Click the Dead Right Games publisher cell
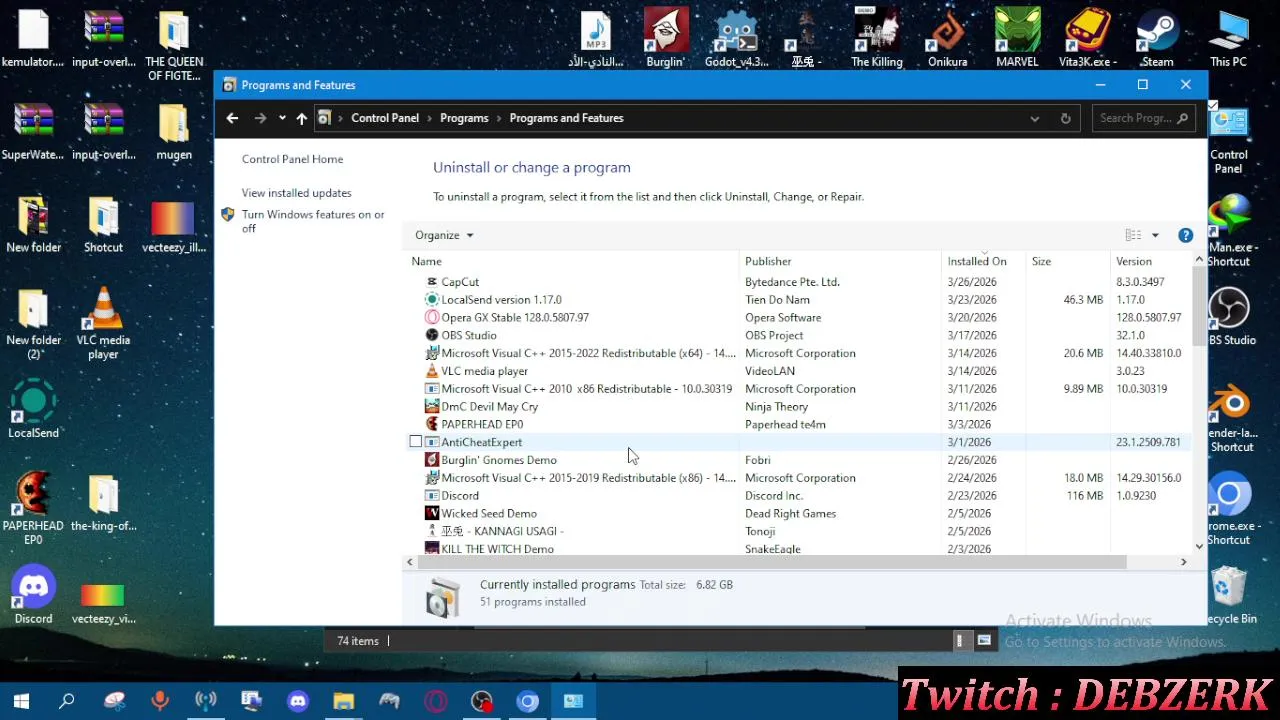The height and width of the screenshot is (720, 1280). coord(790,514)
